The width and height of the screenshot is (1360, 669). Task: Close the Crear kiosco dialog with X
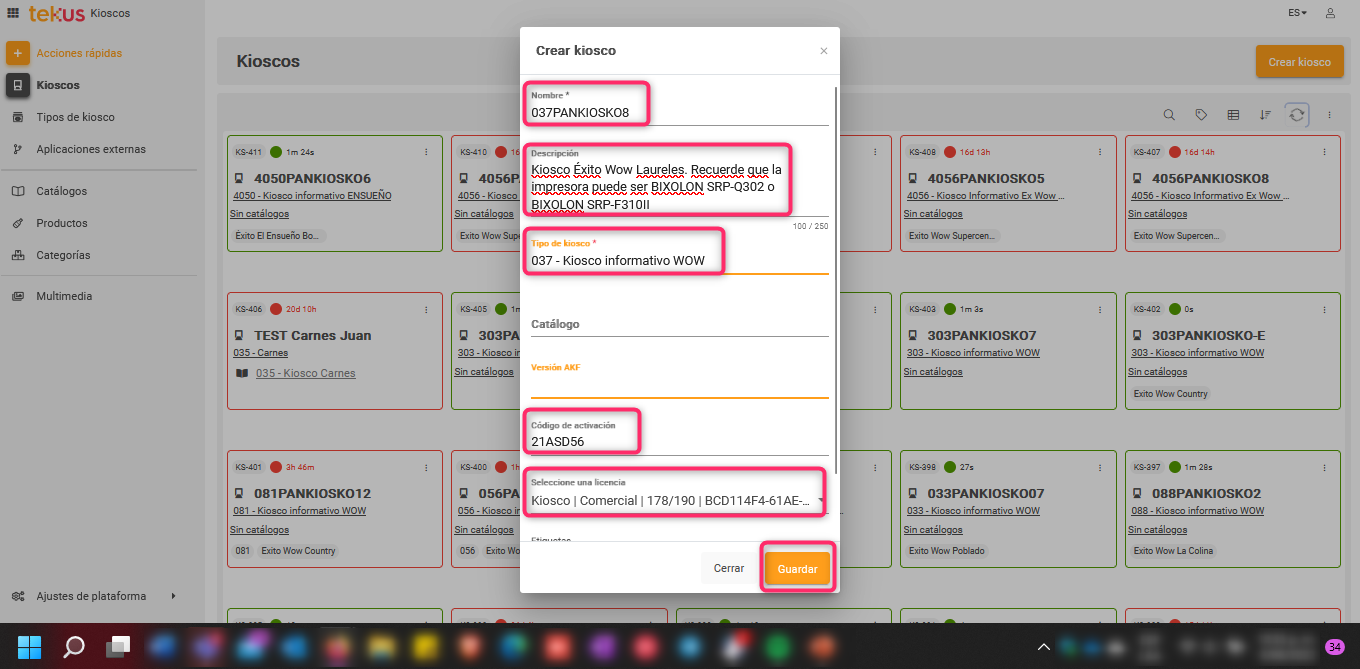[x=824, y=51]
